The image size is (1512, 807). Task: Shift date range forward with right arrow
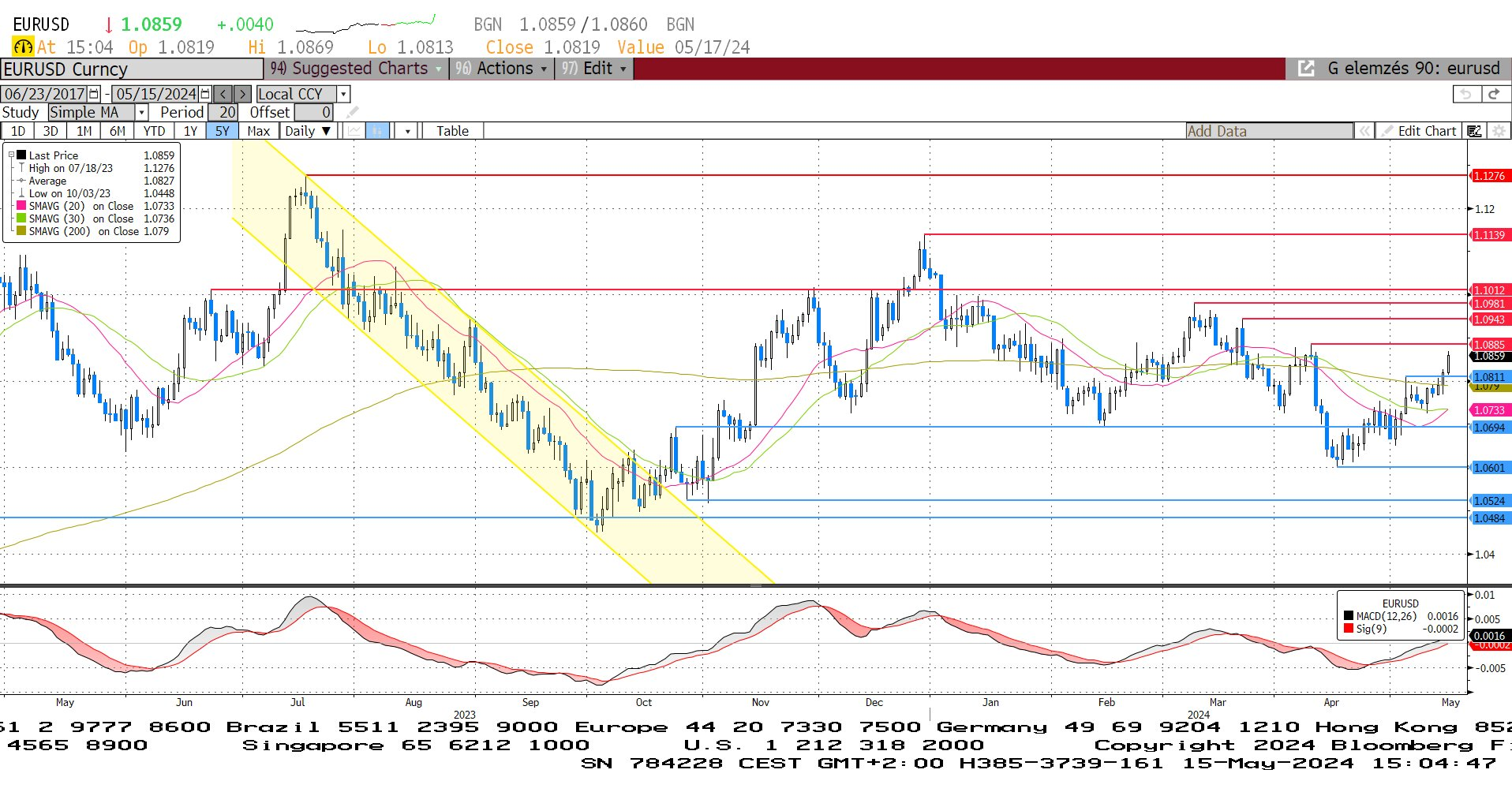pos(242,94)
